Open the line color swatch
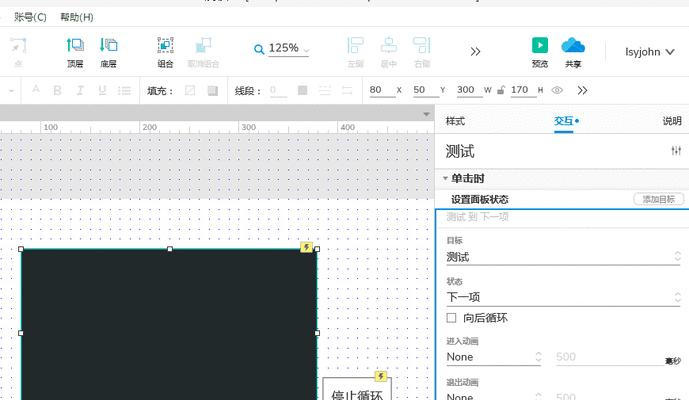This screenshot has height=400, width=689. pyautogui.click(x=302, y=90)
